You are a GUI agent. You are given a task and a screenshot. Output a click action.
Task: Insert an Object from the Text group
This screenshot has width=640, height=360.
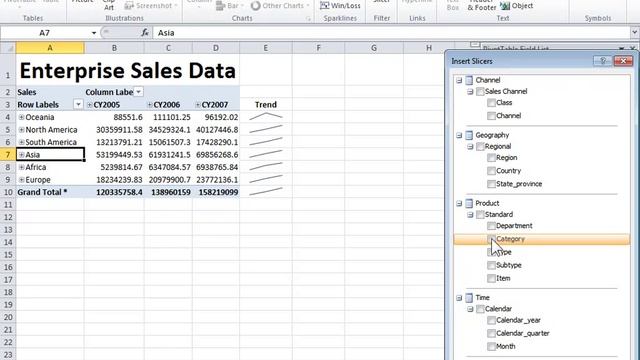click(x=517, y=6)
